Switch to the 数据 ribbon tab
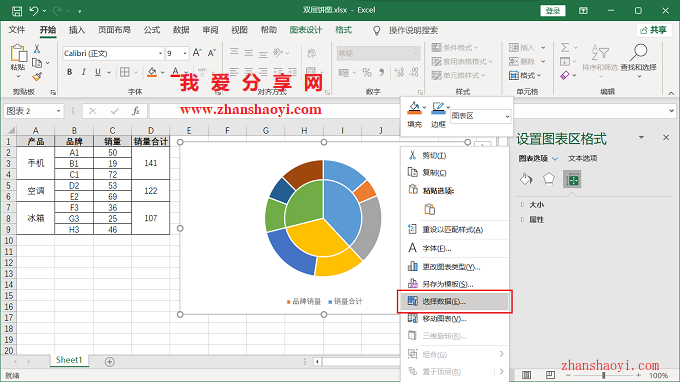This screenshot has width=680, height=382. (x=181, y=30)
